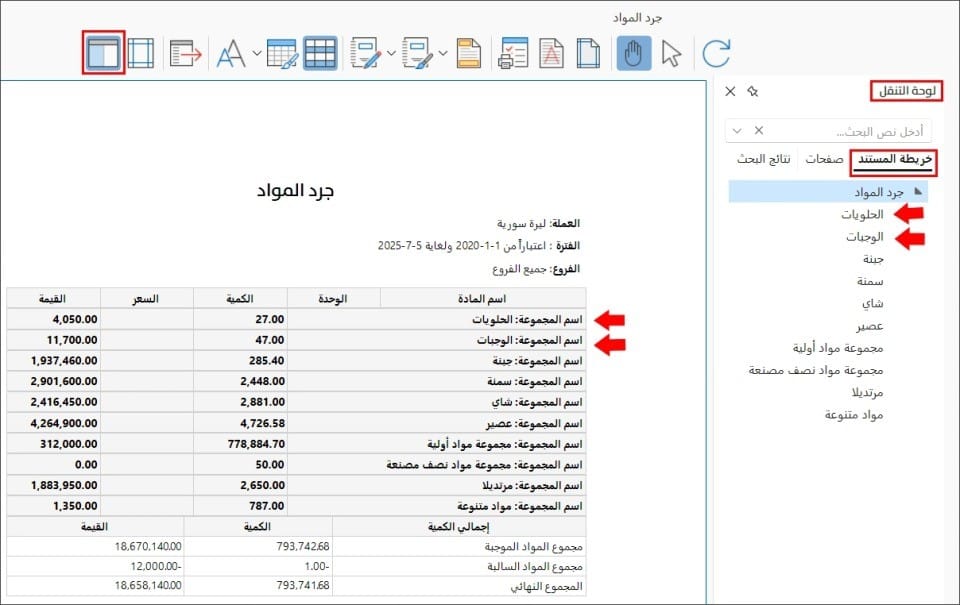Close the navigation panel with the X

click(730, 91)
